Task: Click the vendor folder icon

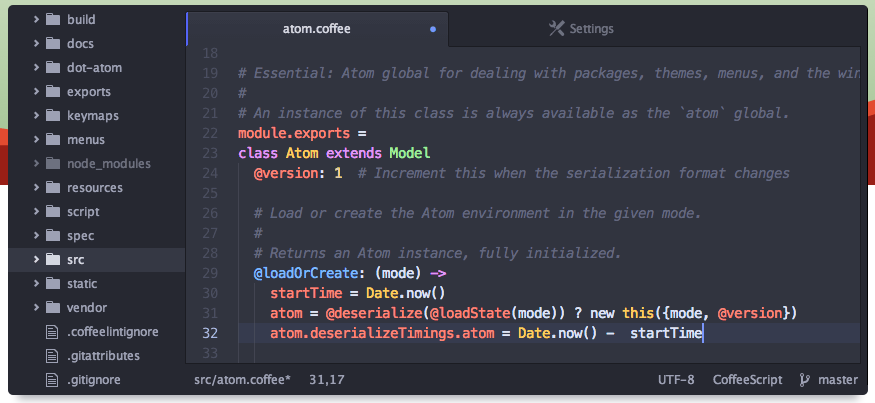Action: click(52, 308)
